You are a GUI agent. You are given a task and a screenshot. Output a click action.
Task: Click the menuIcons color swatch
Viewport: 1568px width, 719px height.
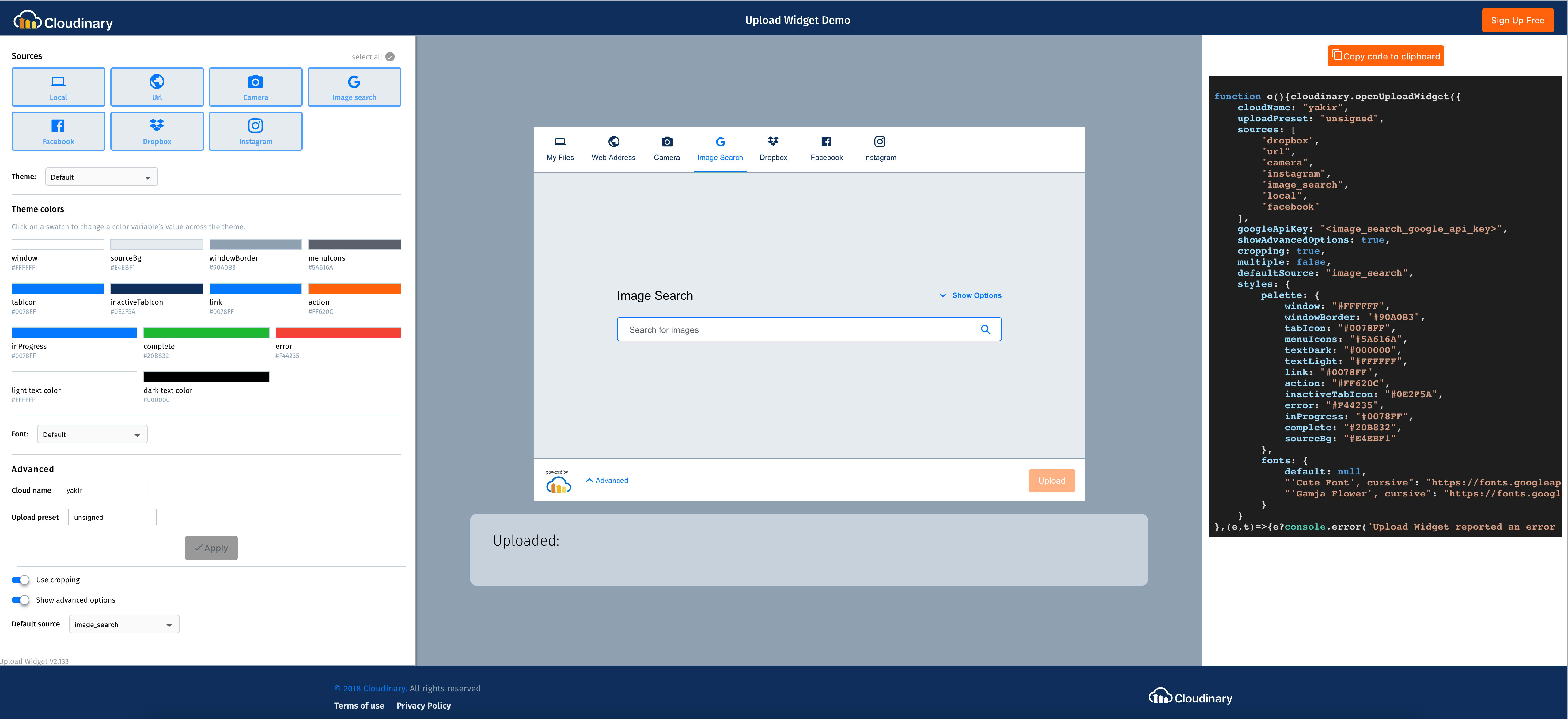[354, 245]
